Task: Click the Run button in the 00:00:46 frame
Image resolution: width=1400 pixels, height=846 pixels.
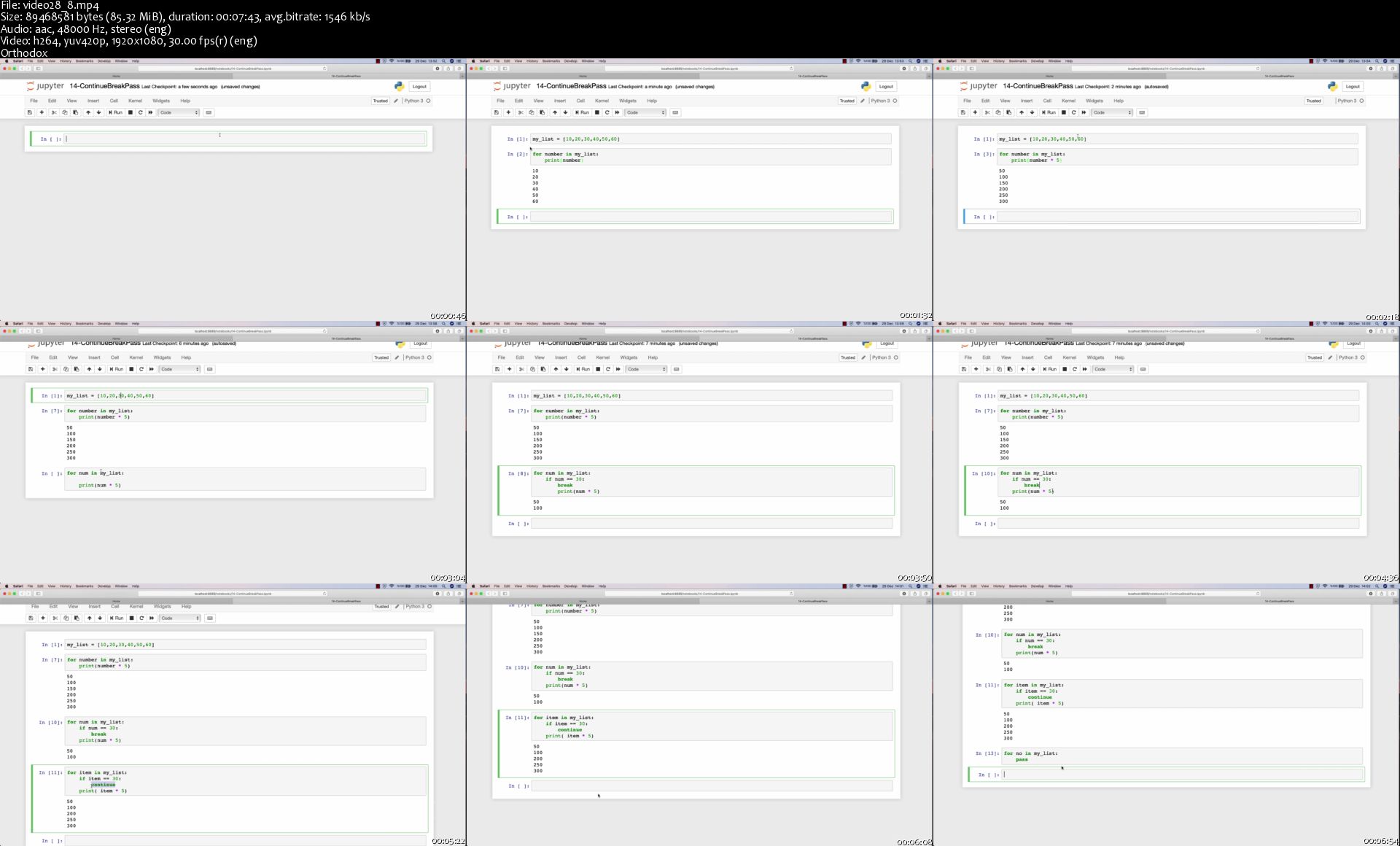Action: pos(116,112)
